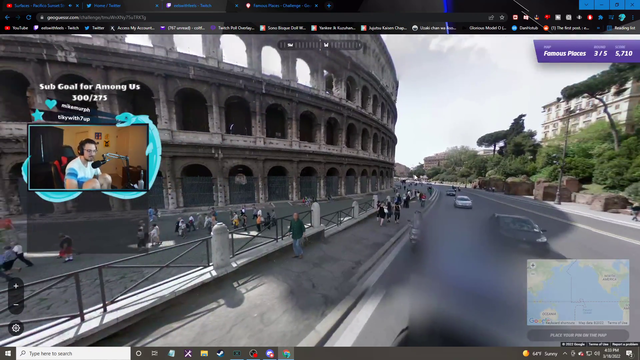Open the bottom 'Terms of Use' link
640x360 pixels.
pos(598,344)
